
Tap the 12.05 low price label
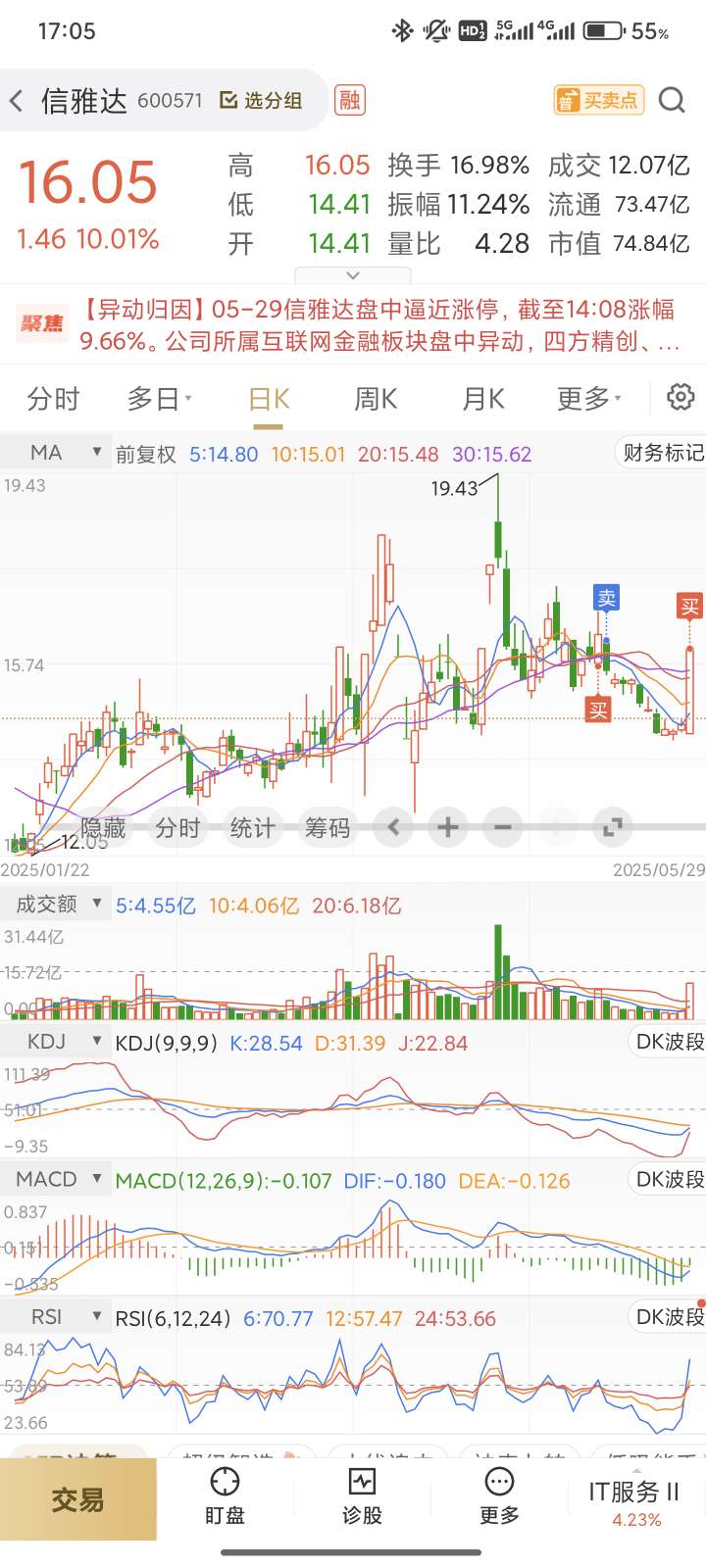(84, 842)
